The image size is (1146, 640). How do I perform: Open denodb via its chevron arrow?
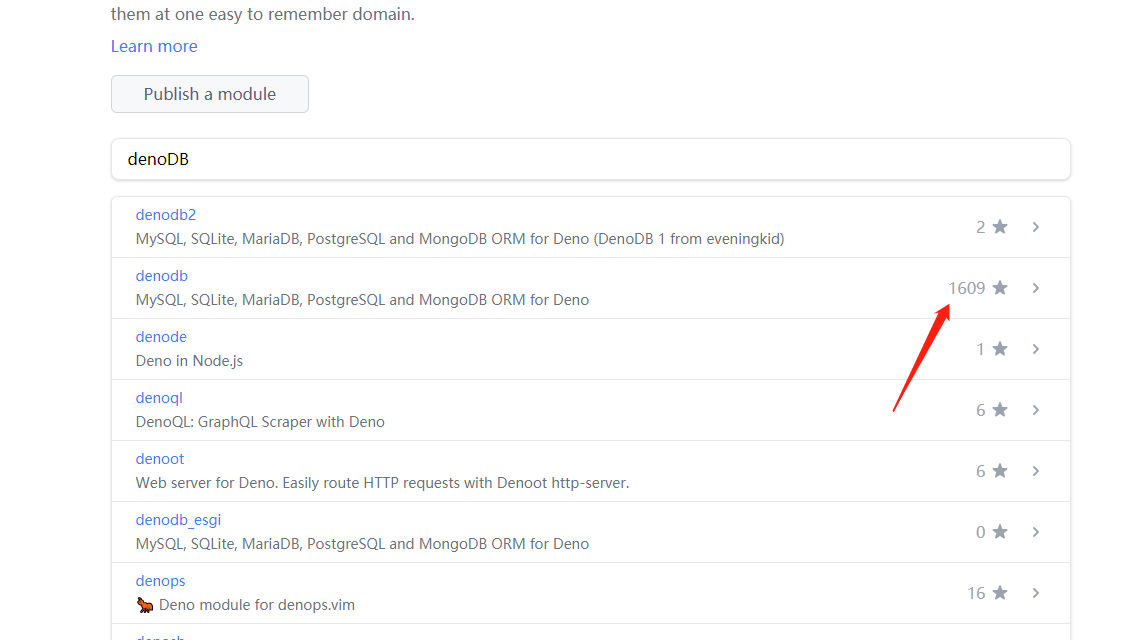(1036, 288)
